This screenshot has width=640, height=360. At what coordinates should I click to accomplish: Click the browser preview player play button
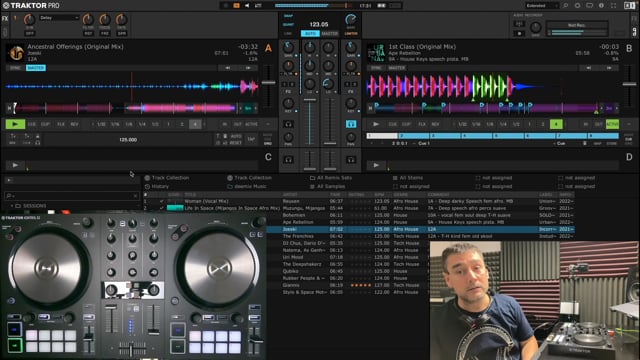(9, 180)
